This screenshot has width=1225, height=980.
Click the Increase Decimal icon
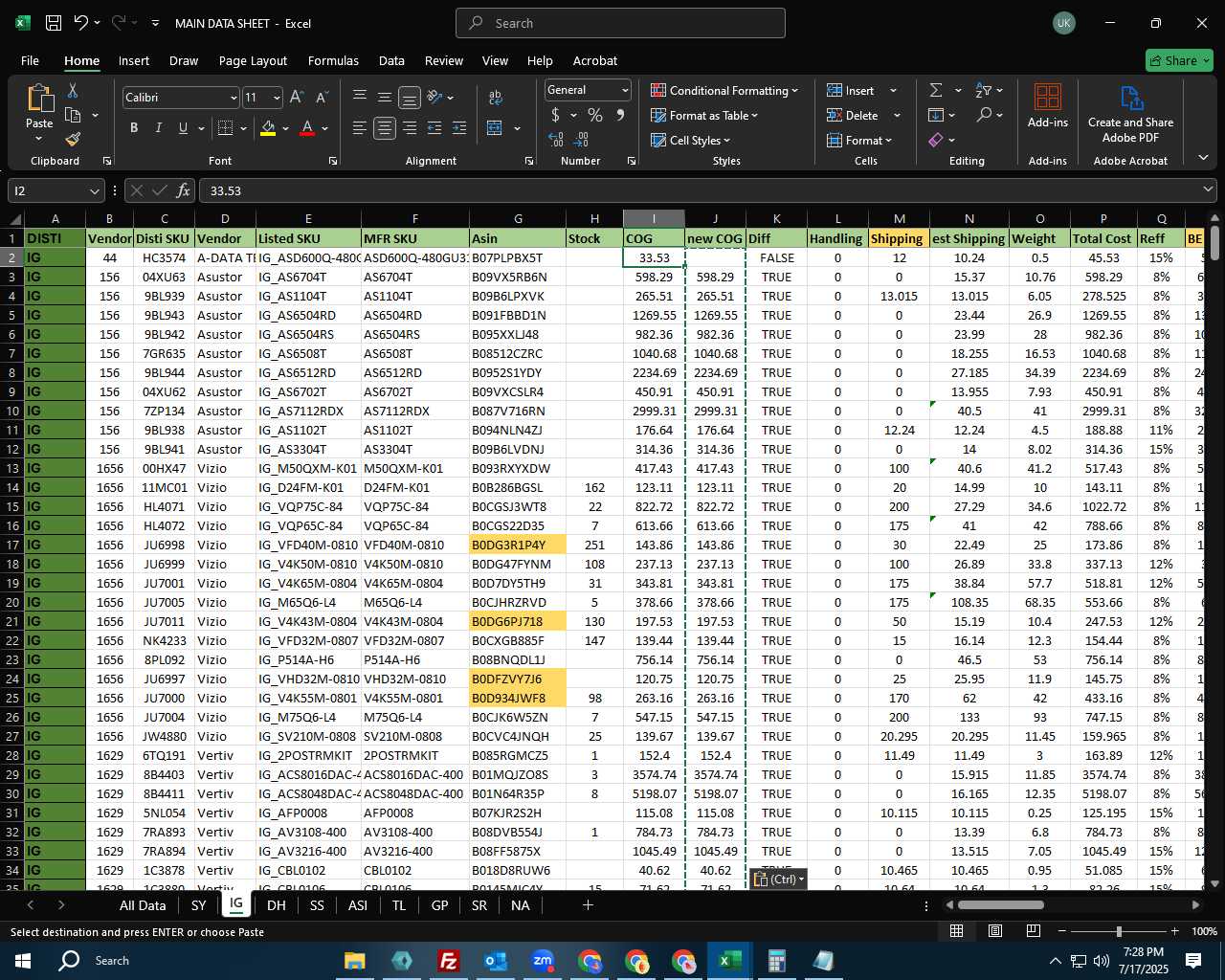tap(556, 140)
